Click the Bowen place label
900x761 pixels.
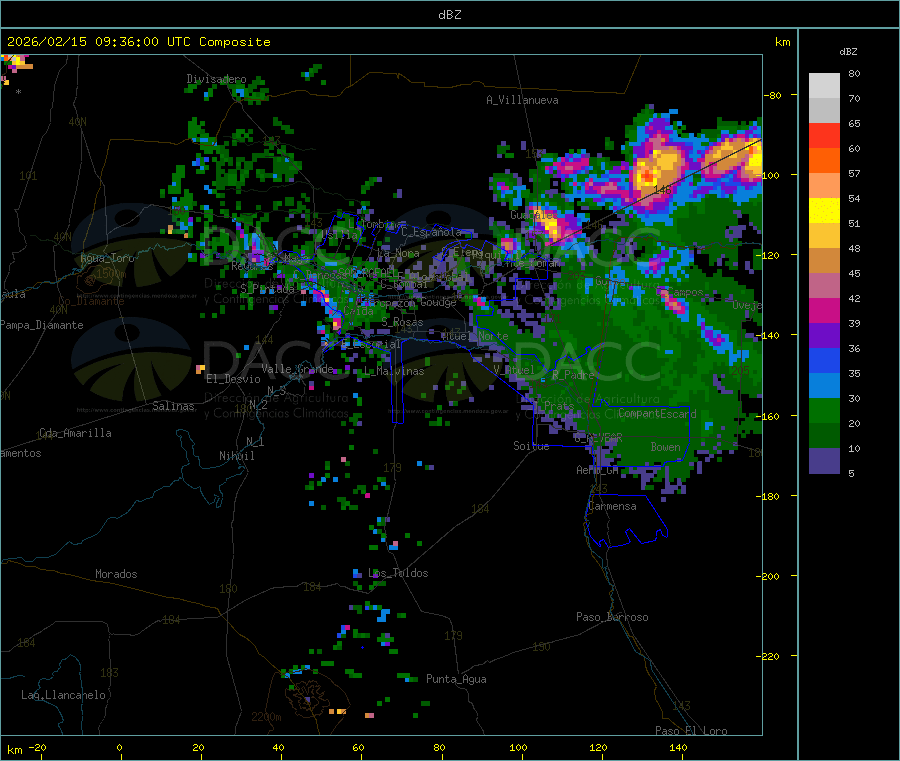click(x=665, y=447)
